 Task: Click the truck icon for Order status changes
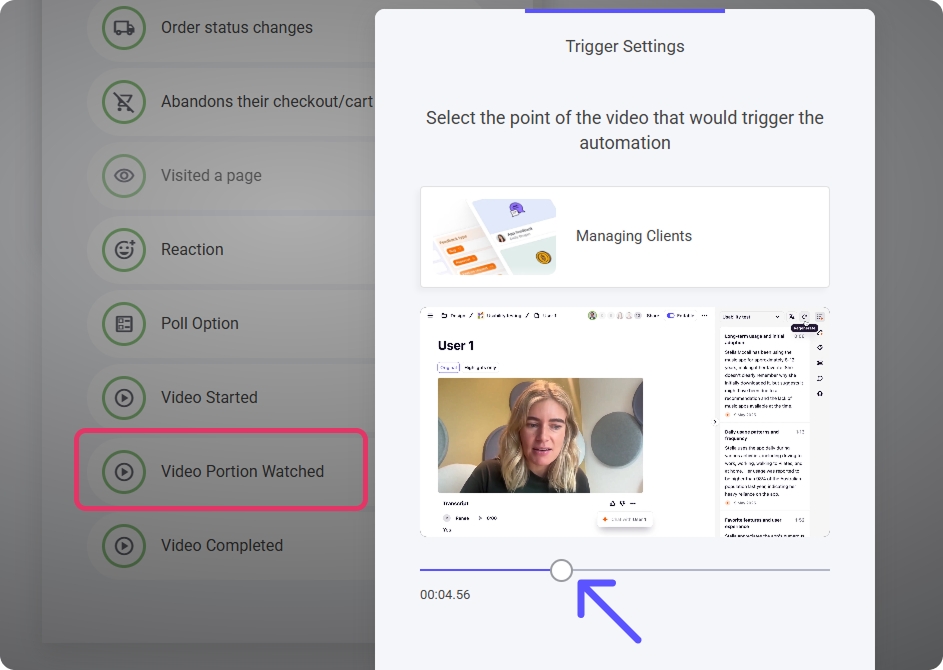[124, 28]
